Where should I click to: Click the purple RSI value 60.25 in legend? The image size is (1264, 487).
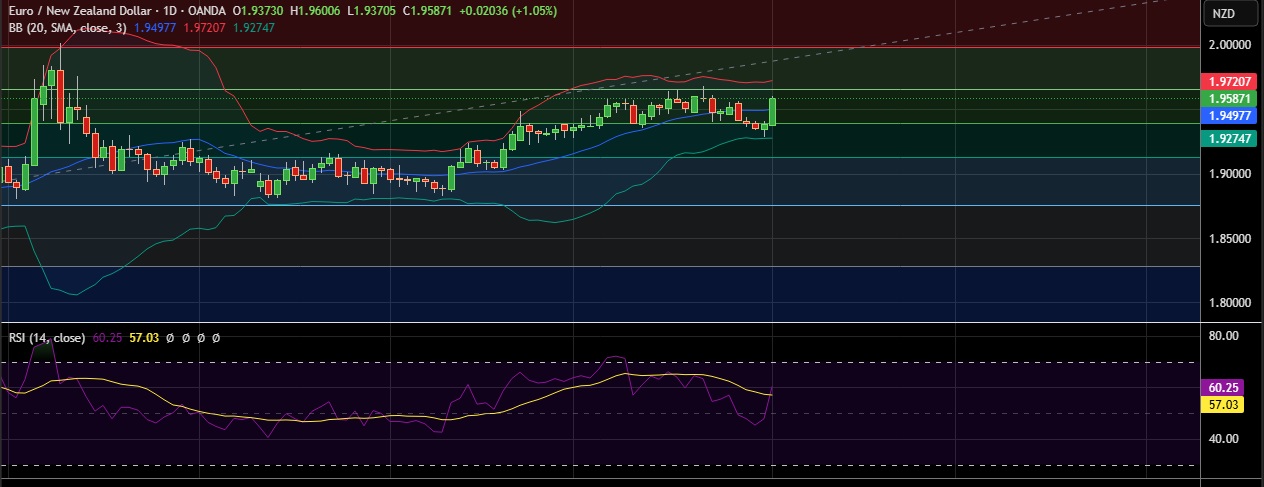pos(107,338)
